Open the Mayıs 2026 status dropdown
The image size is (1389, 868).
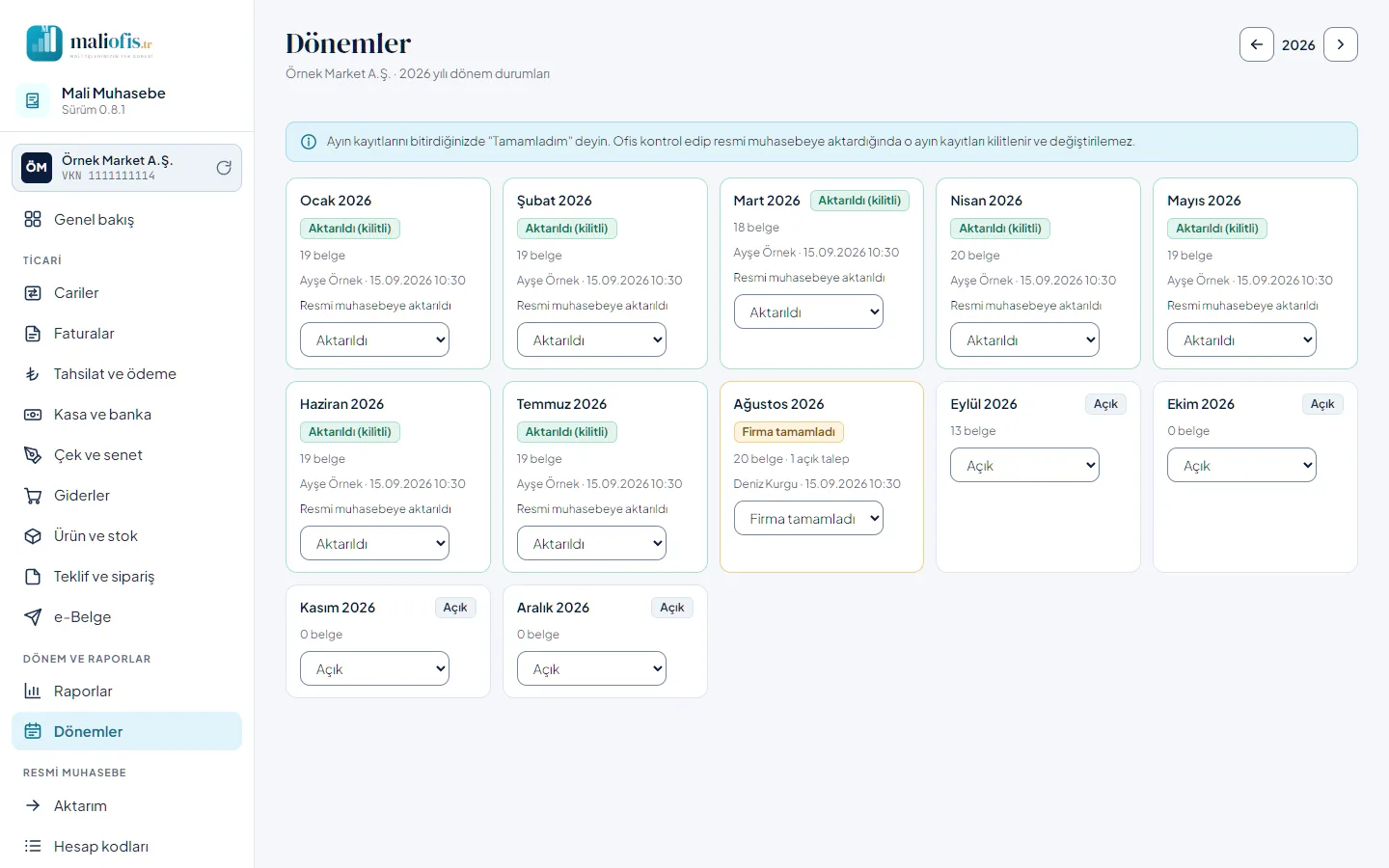pyautogui.click(x=1242, y=339)
